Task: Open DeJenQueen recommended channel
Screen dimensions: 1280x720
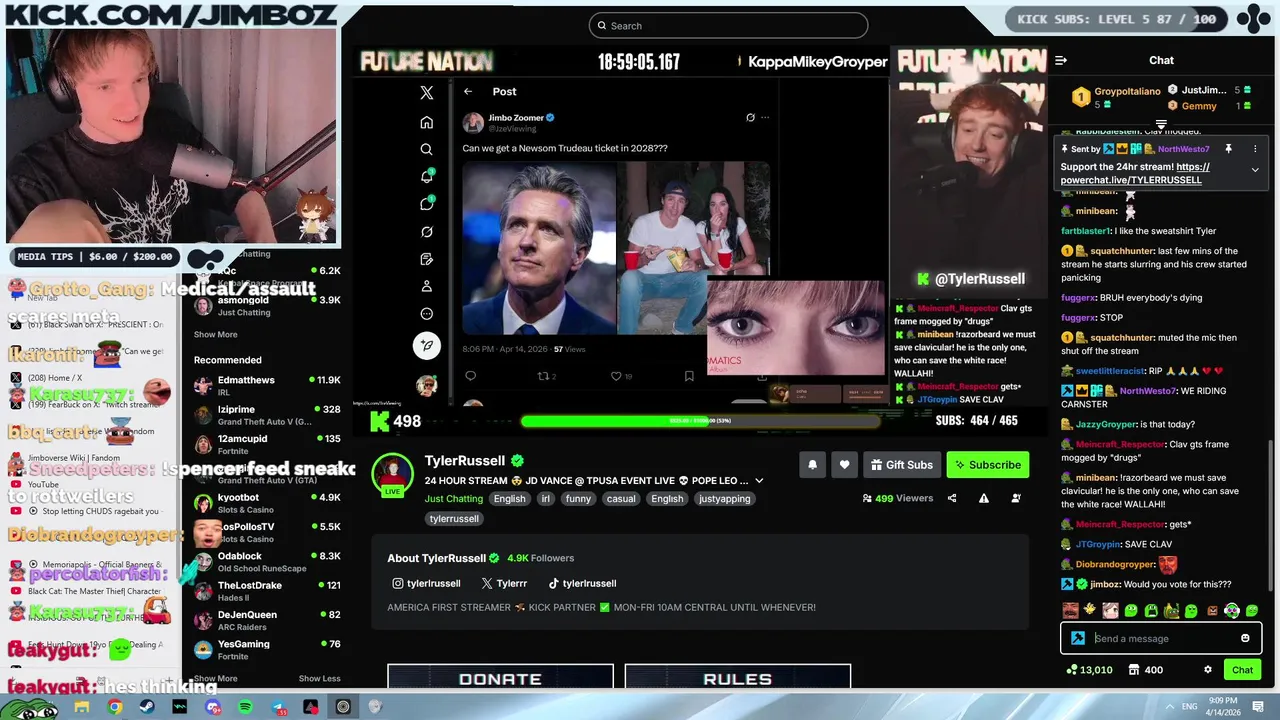Action: [x=267, y=620]
